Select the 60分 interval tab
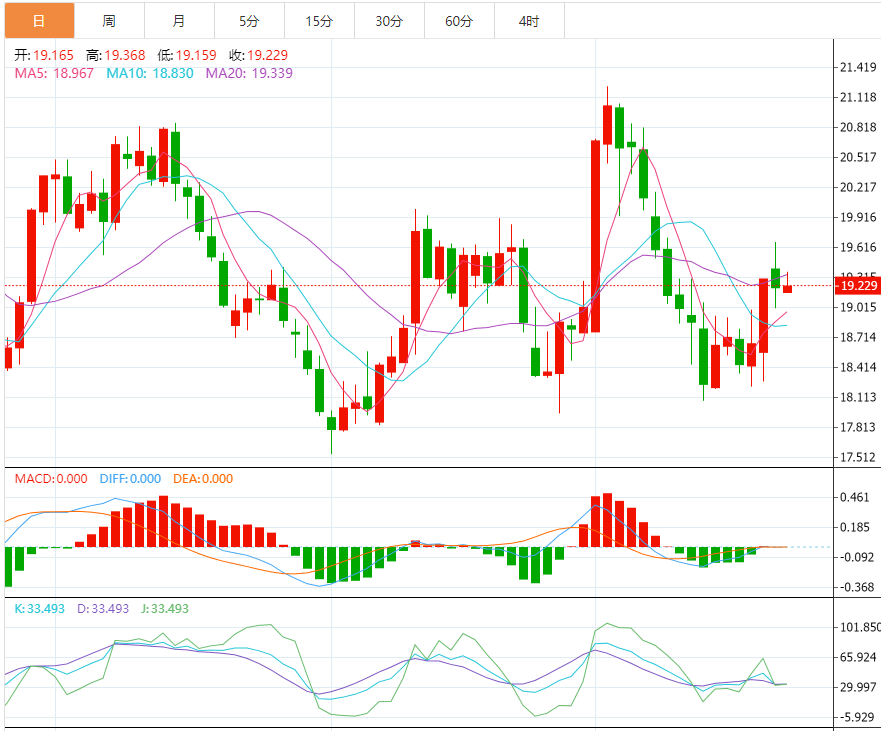The width and height of the screenshot is (881, 731). [459, 20]
